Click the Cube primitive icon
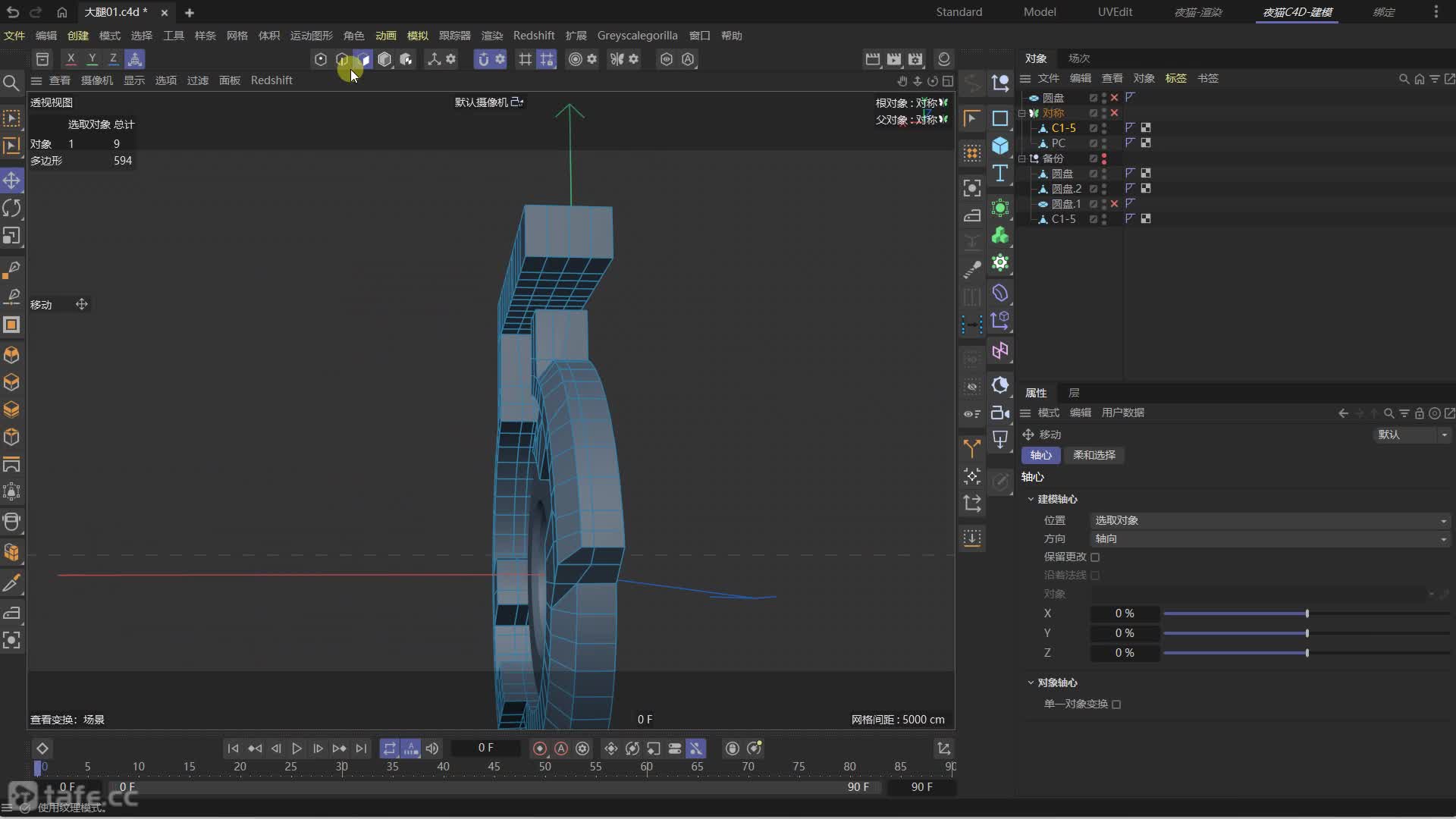 (x=1000, y=146)
